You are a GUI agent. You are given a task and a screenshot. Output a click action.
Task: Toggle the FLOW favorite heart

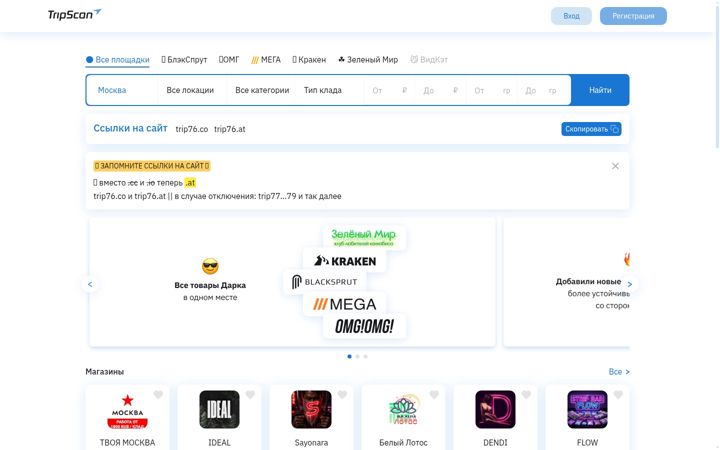click(x=618, y=394)
